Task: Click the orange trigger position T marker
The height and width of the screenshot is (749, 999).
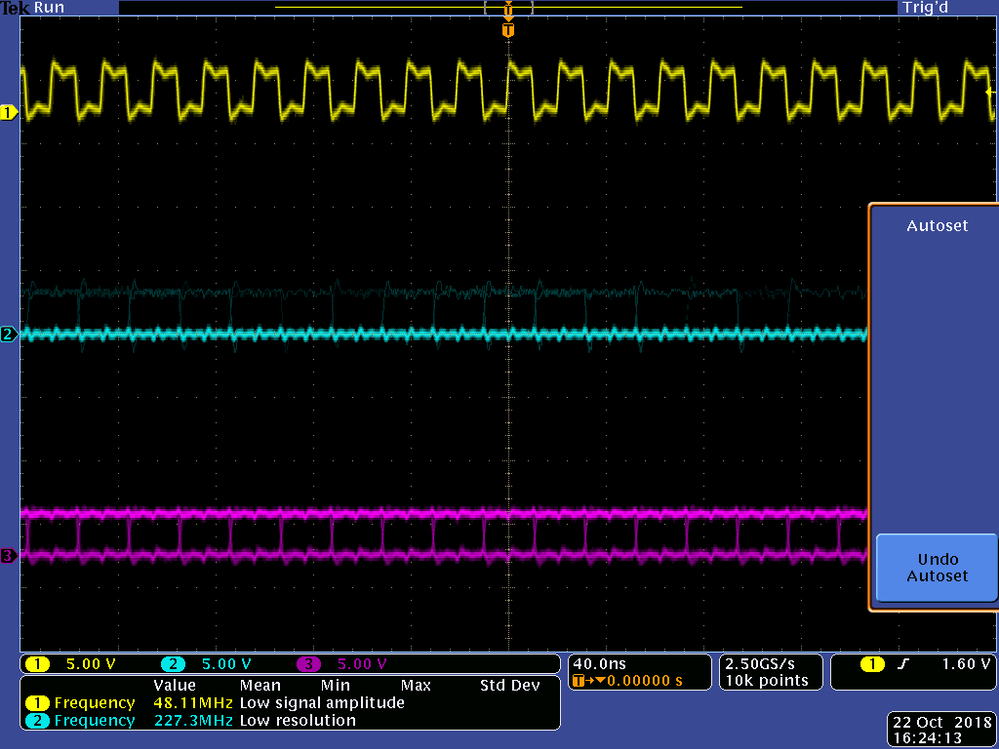Action: click(508, 30)
